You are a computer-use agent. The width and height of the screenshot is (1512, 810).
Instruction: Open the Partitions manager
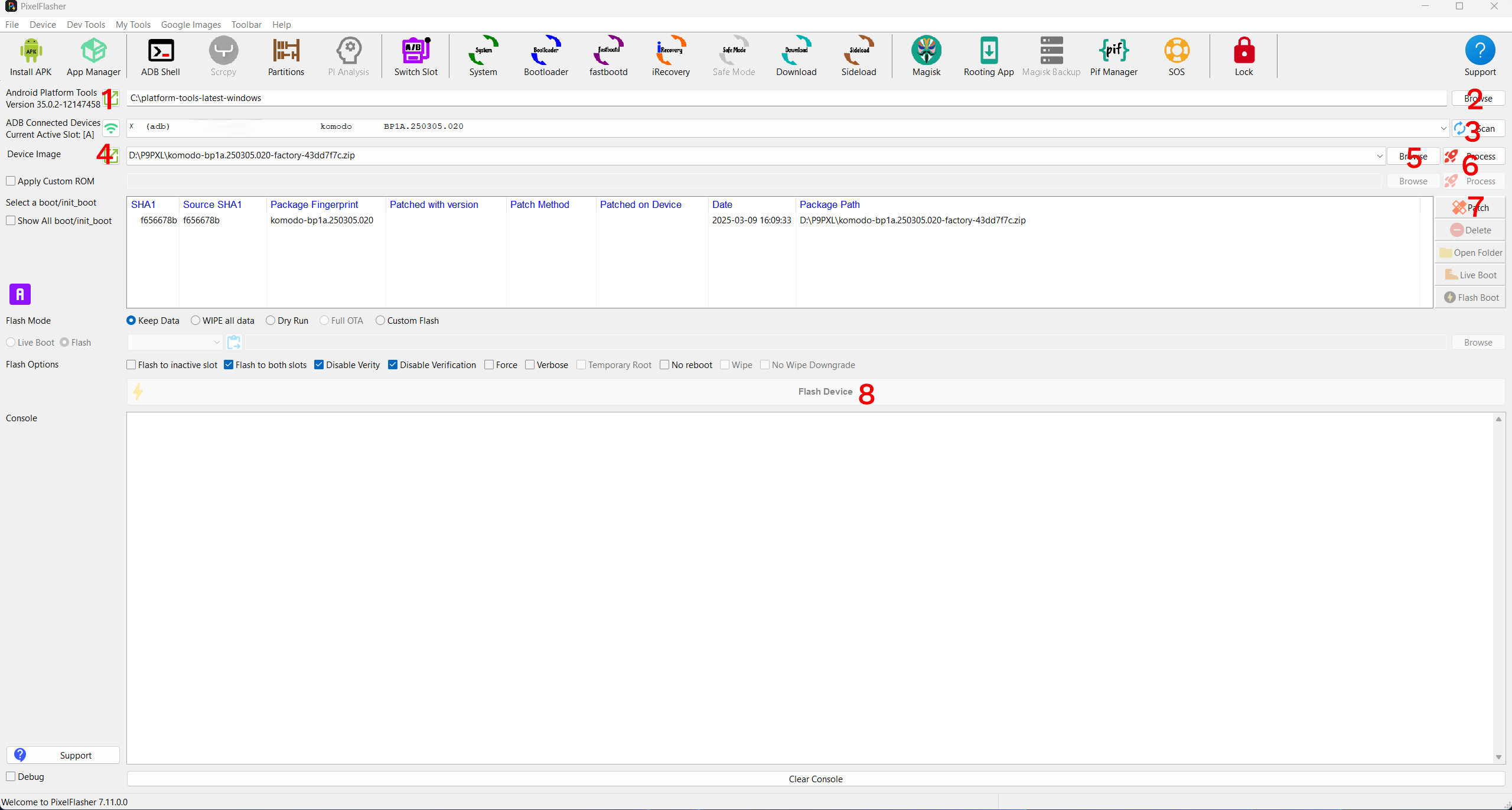(286, 57)
